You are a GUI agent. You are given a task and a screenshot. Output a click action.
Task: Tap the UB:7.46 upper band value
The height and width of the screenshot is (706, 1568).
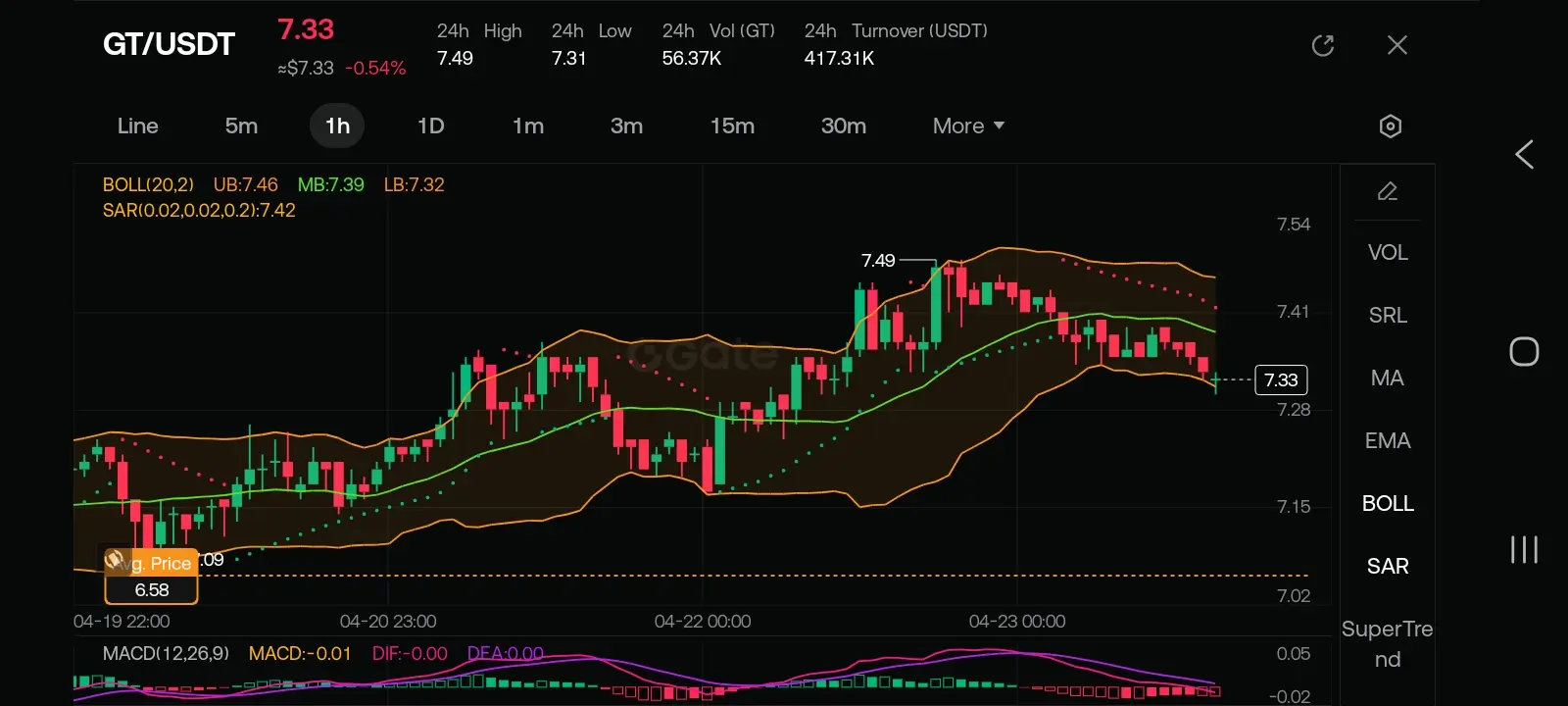point(246,184)
